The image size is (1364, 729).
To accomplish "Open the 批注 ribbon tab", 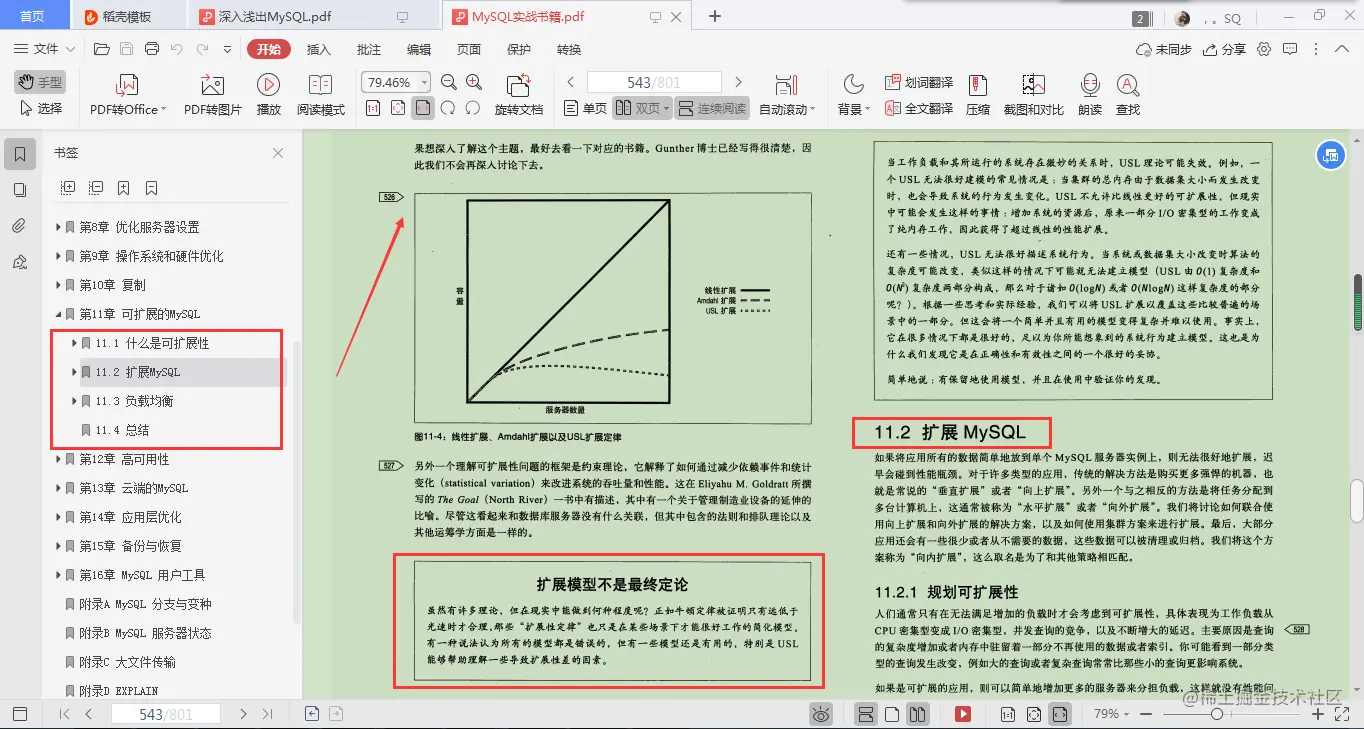I will tap(368, 49).
